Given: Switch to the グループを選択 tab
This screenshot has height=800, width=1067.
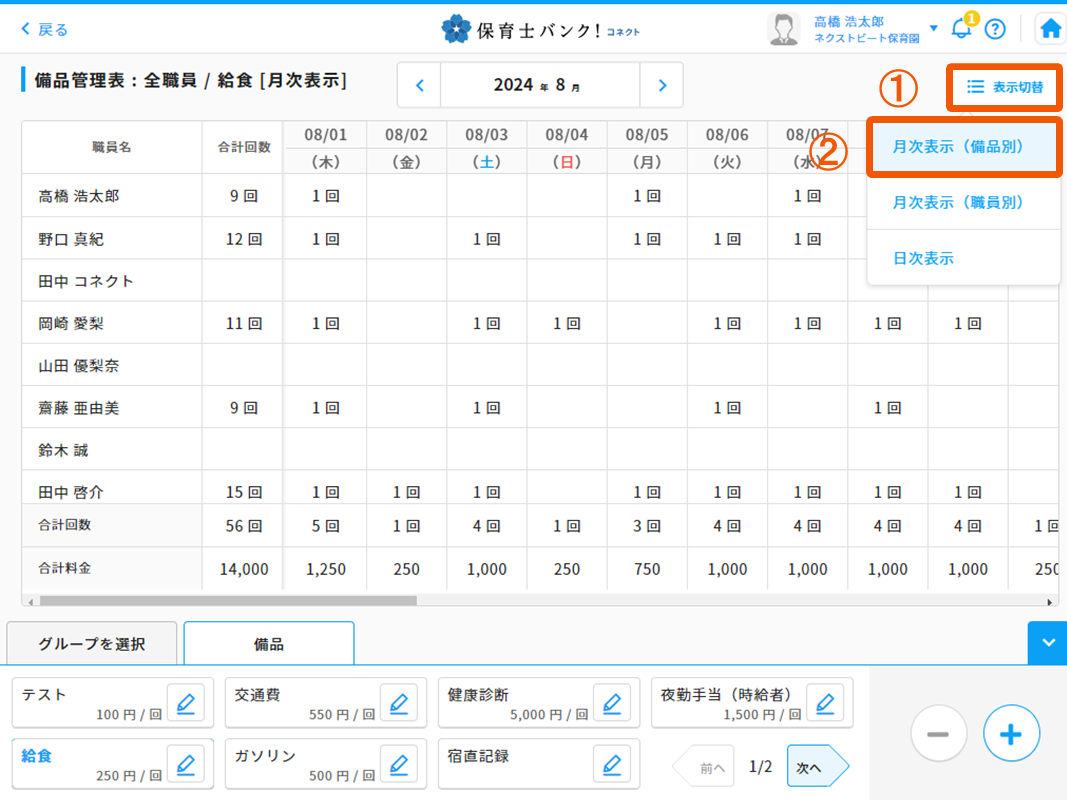Looking at the screenshot, I should tap(92, 644).
